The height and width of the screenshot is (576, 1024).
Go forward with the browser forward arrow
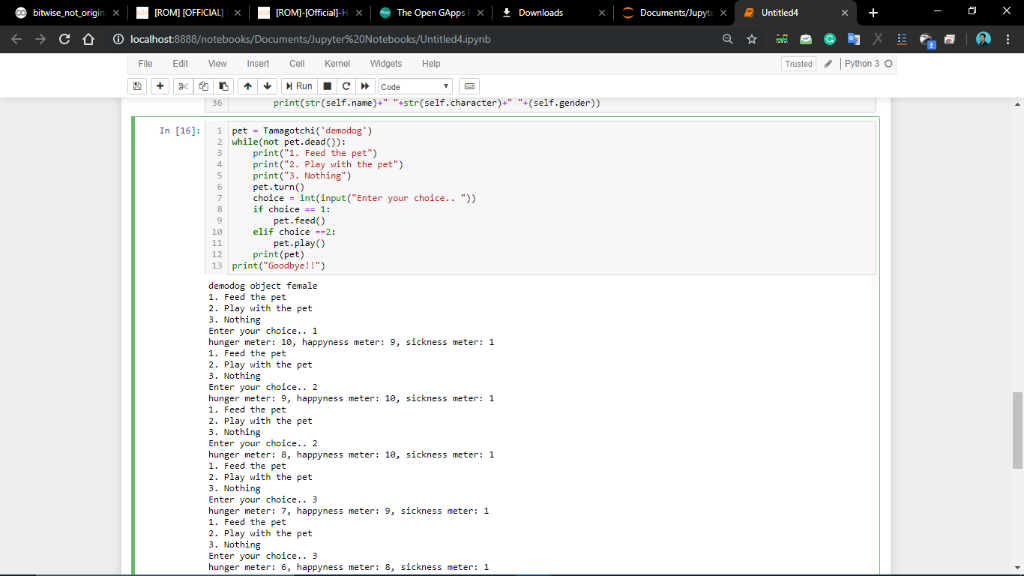tap(40, 39)
